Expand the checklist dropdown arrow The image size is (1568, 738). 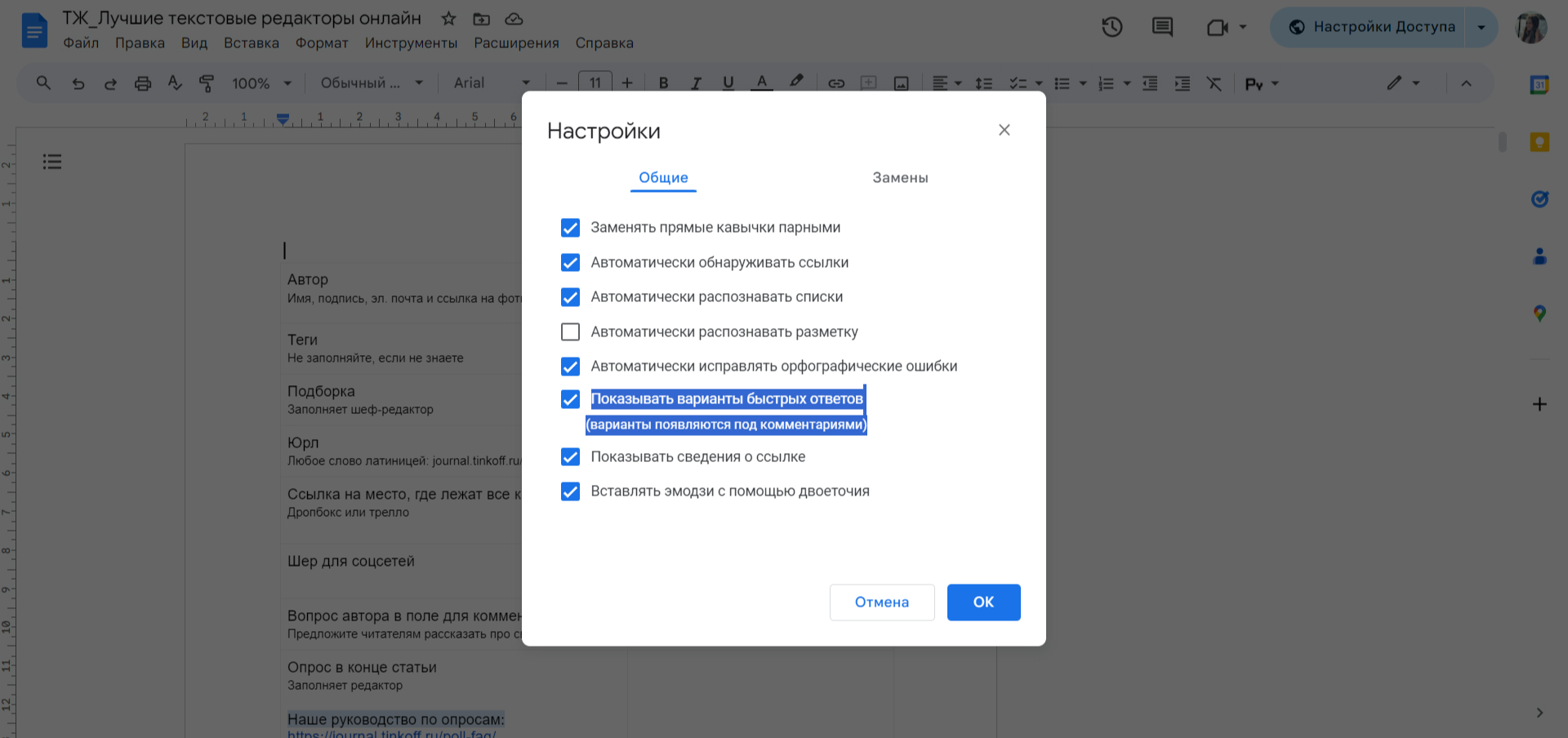[x=1039, y=82]
